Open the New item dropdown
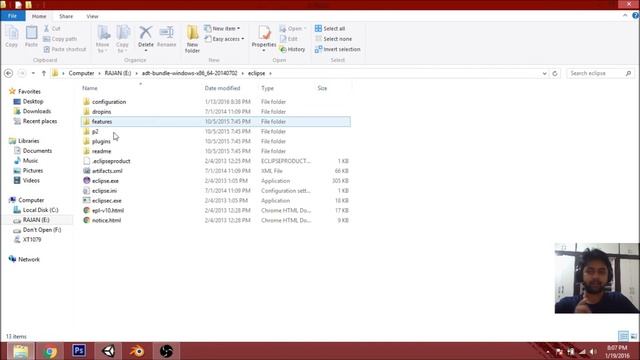The height and width of the screenshot is (360, 640). coord(222,29)
